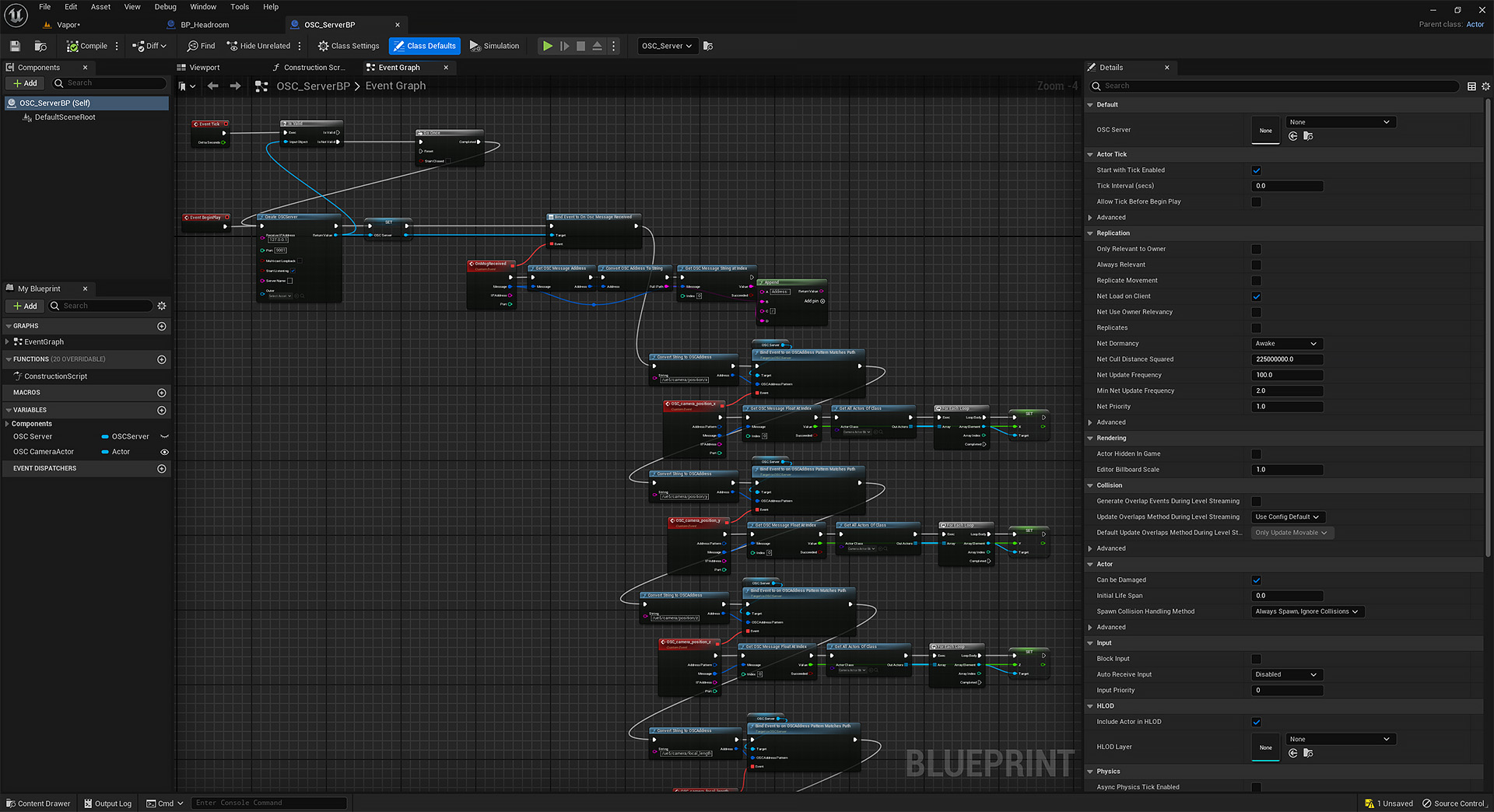Image resolution: width=1494 pixels, height=812 pixels.
Task: Click Add in My Blueprint panel
Action: click(x=25, y=306)
